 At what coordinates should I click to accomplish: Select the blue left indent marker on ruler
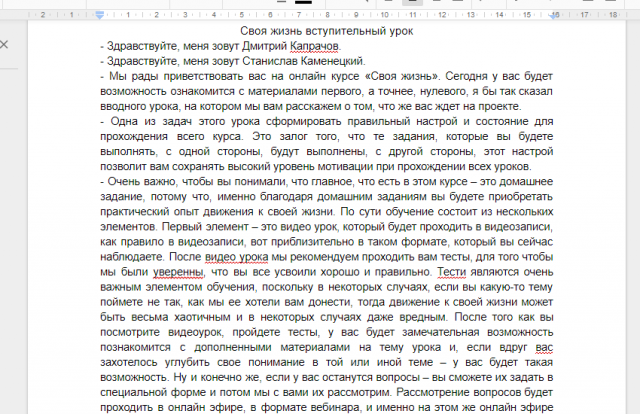coord(100,15)
